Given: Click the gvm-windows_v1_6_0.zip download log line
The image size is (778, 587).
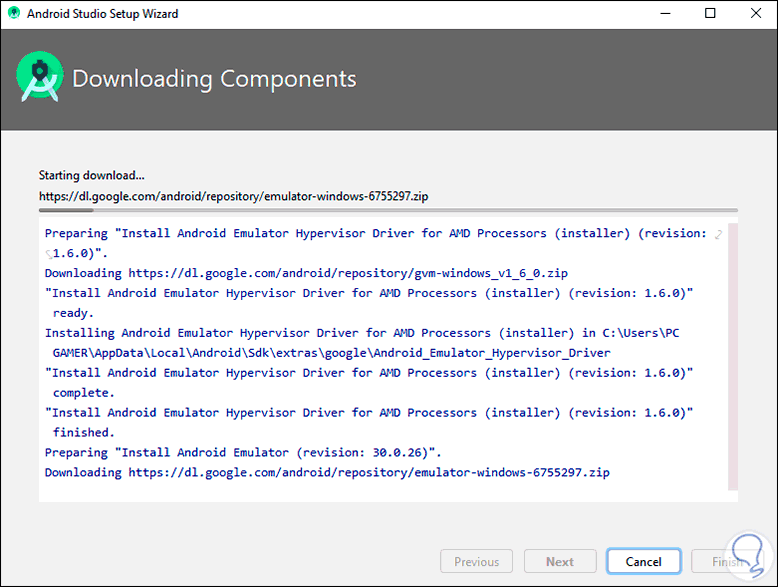Looking at the screenshot, I should click(x=306, y=273).
